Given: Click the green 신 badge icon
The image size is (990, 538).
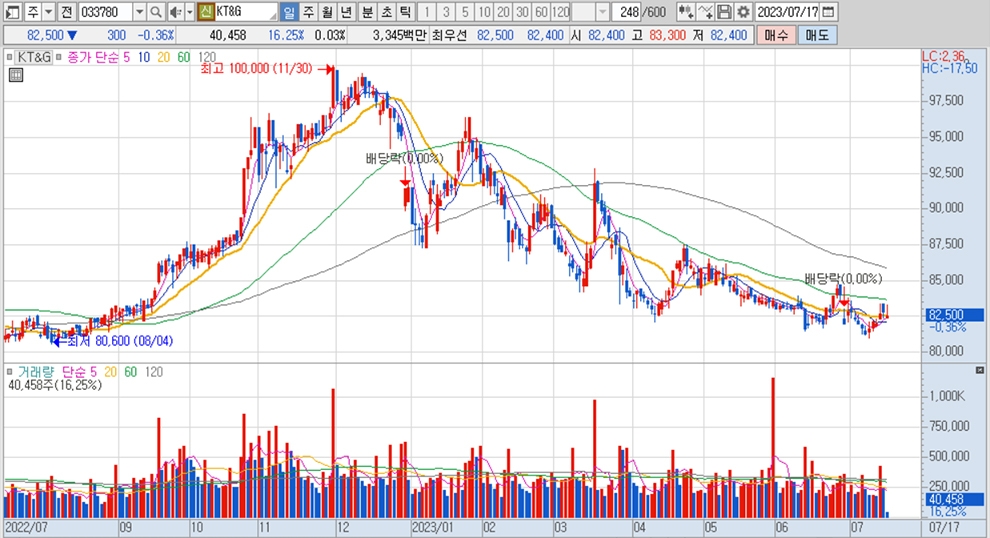Looking at the screenshot, I should point(205,11).
